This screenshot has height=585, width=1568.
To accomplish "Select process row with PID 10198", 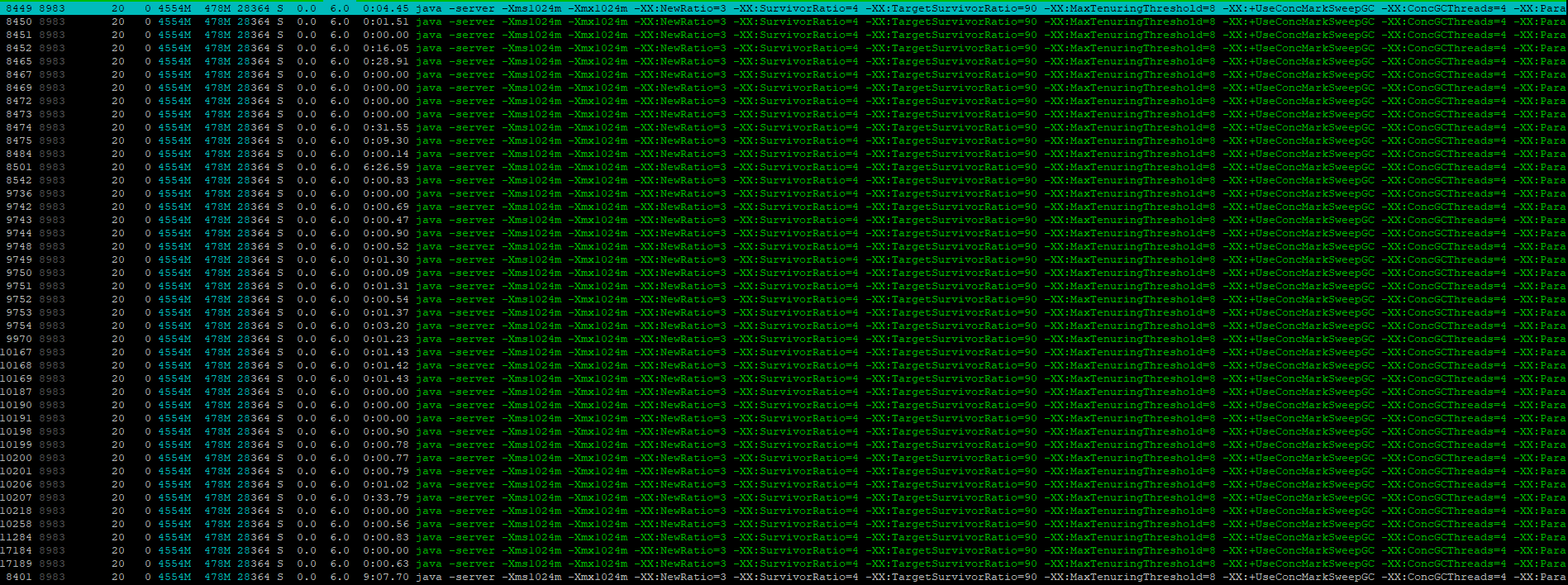I will pyautogui.click(x=784, y=431).
